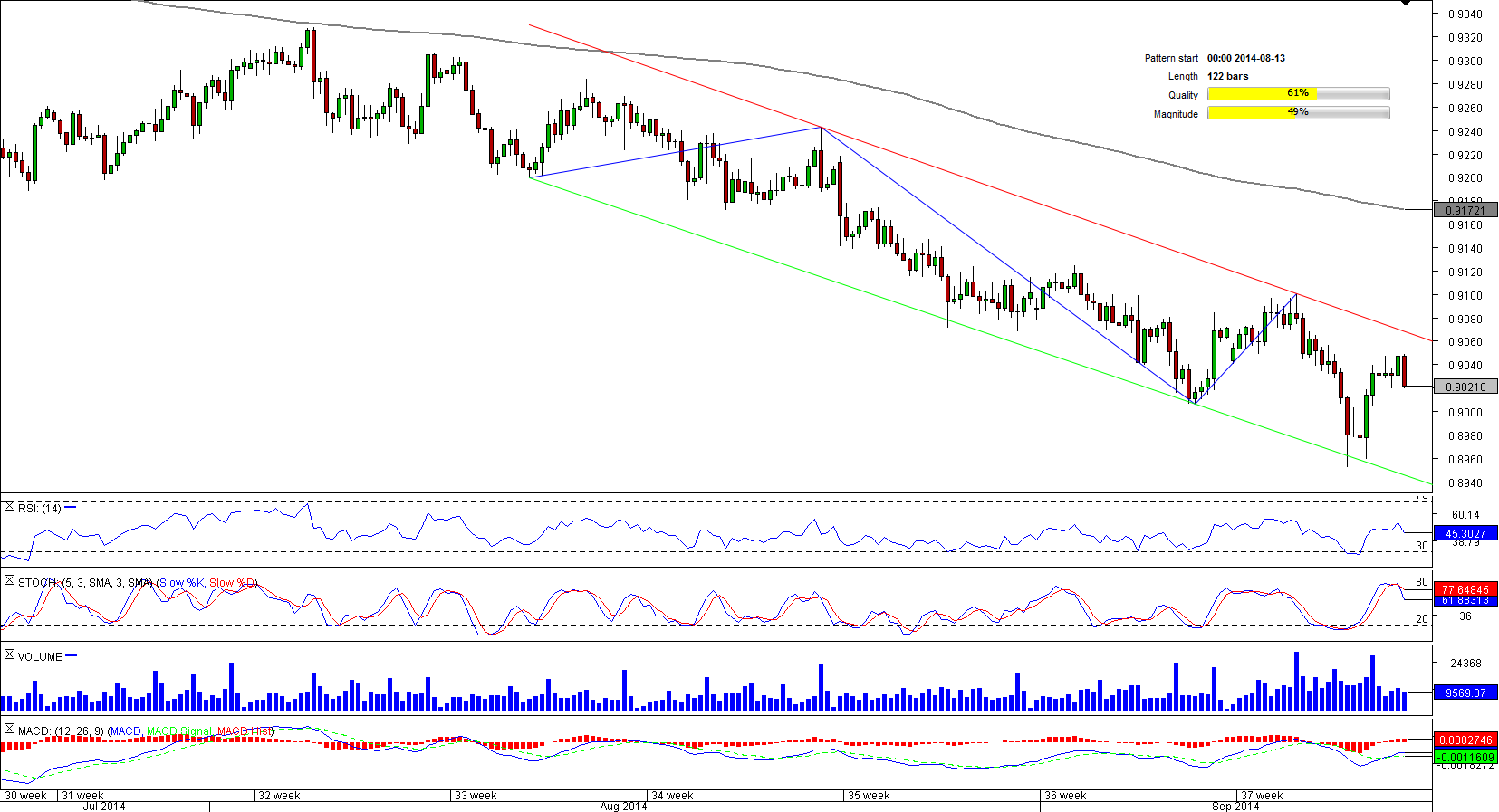
Task: Click the Magnitude 49% progress bar
Action: [1298, 113]
